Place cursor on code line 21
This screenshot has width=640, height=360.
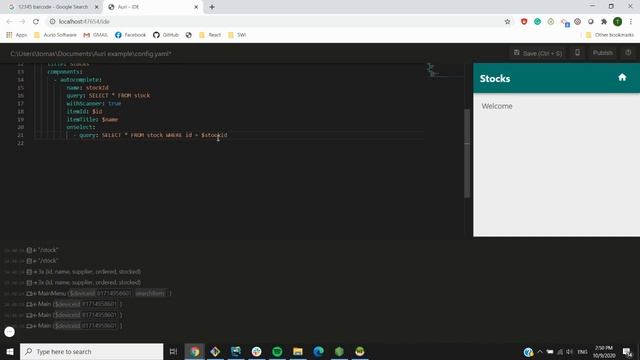point(229,135)
